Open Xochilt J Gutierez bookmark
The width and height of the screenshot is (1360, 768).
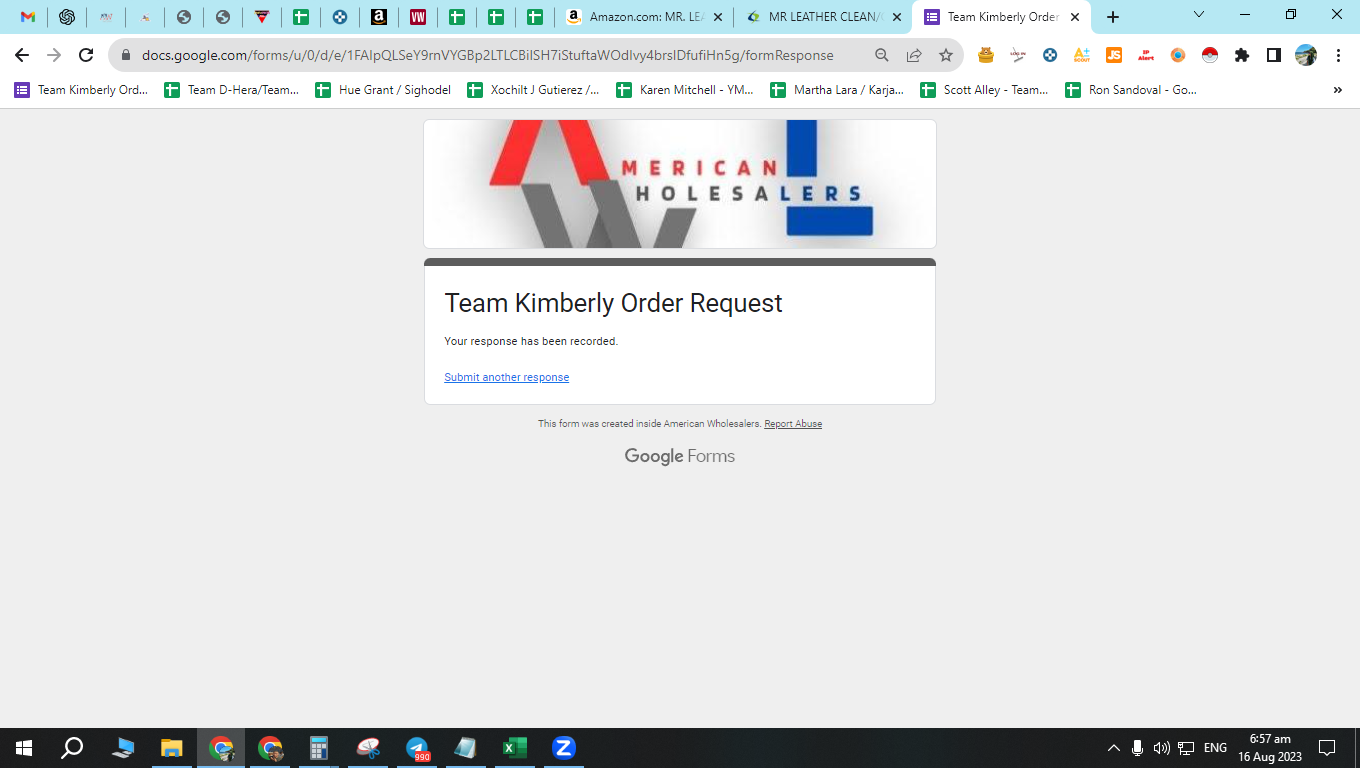(x=534, y=90)
